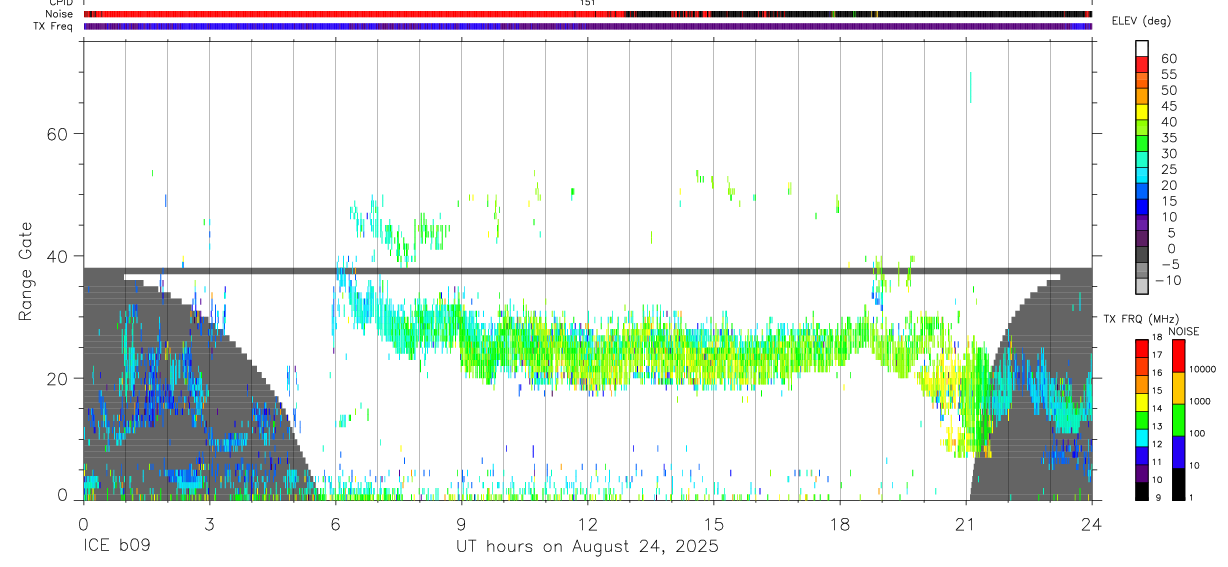This screenshot has height=567, width=1228.
Task: Click the 9 tick on UT hours axis
Action: pos(461,524)
